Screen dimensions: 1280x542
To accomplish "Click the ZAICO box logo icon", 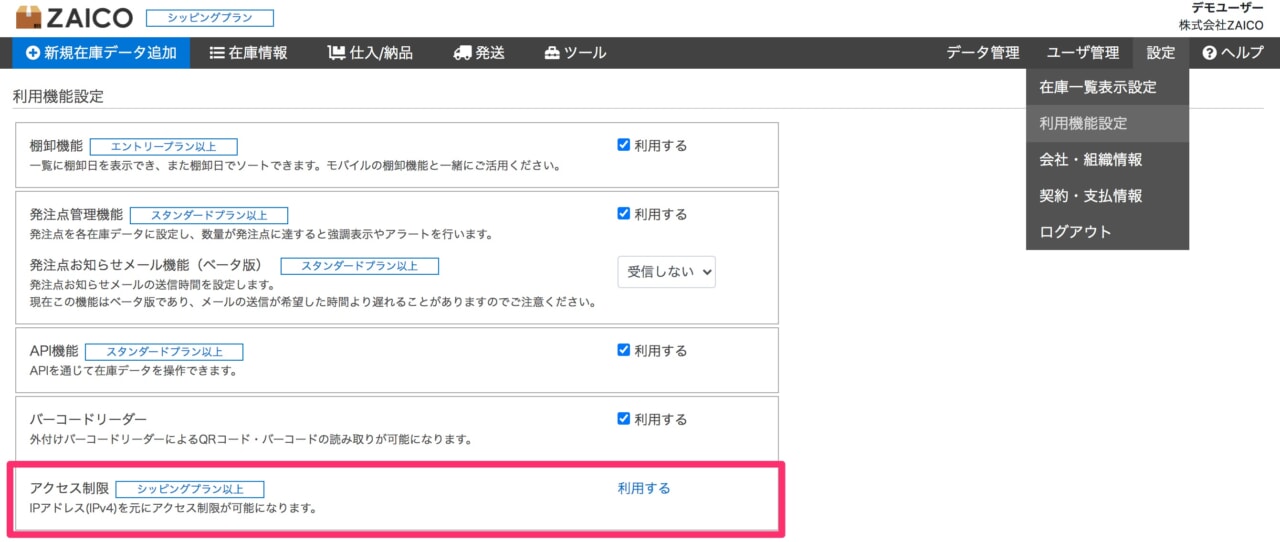I will tap(30, 17).
